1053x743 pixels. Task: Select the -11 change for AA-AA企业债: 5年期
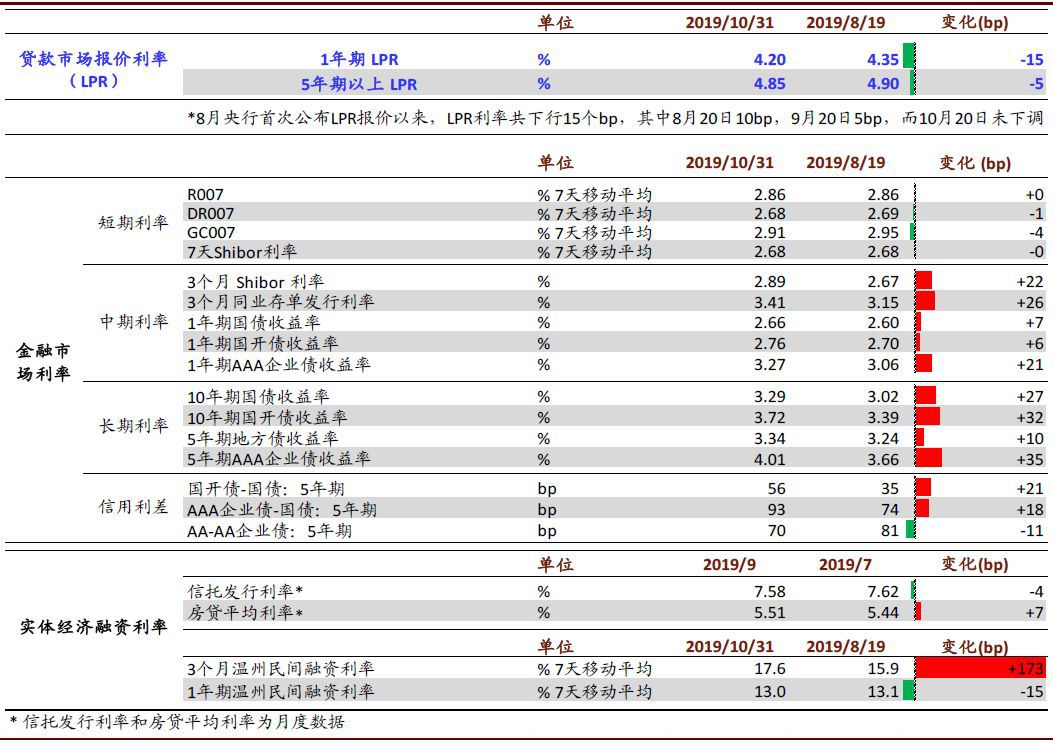coord(1032,531)
